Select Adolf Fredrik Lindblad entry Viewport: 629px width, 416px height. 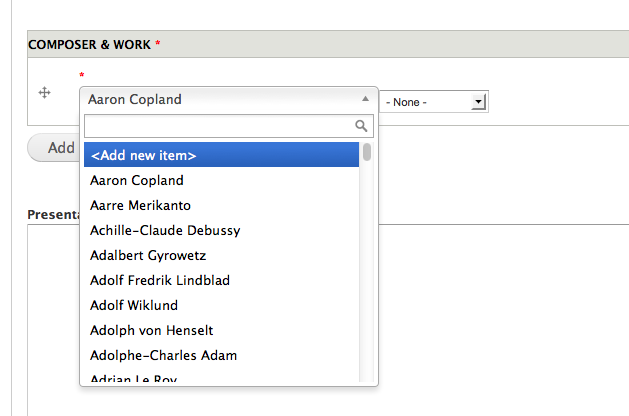160,280
